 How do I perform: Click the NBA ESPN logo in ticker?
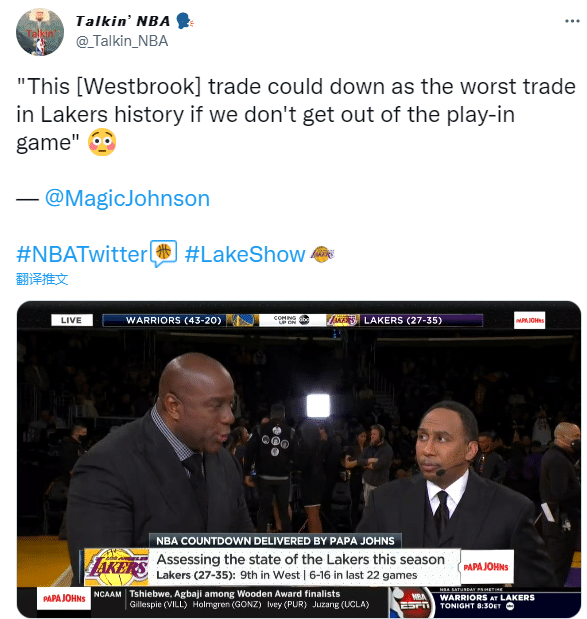pos(411,602)
